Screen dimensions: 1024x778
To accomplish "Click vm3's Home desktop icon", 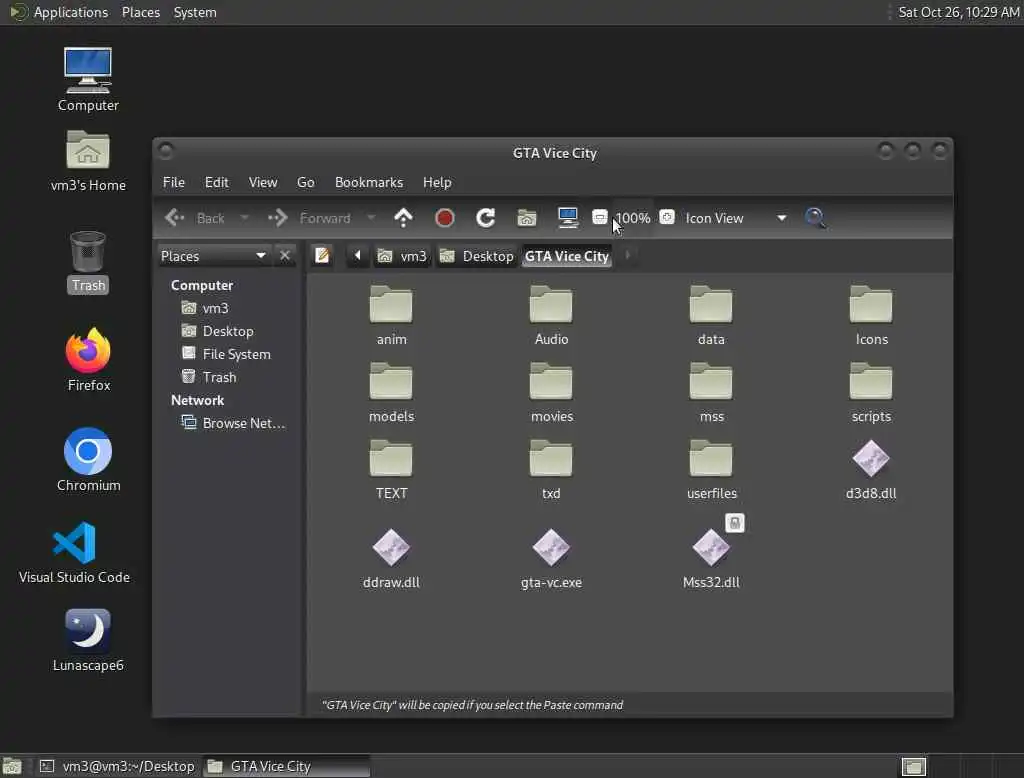I will pyautogui.click(x=88, y=161).
